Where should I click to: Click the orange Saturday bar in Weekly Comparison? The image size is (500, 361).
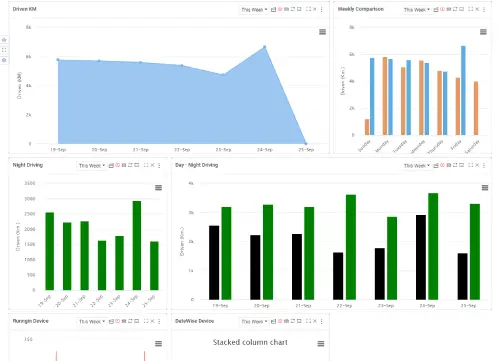pyautogui.click(x=476, y=108)
